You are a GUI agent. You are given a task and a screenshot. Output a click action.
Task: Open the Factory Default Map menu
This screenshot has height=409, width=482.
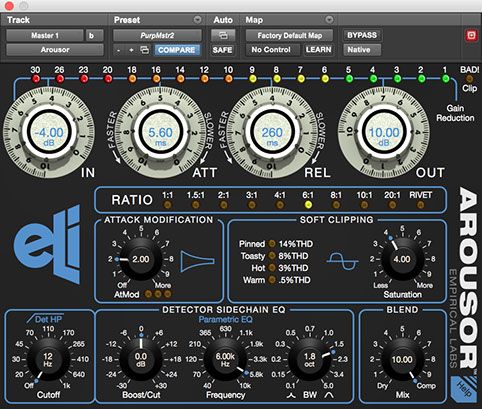289,35
